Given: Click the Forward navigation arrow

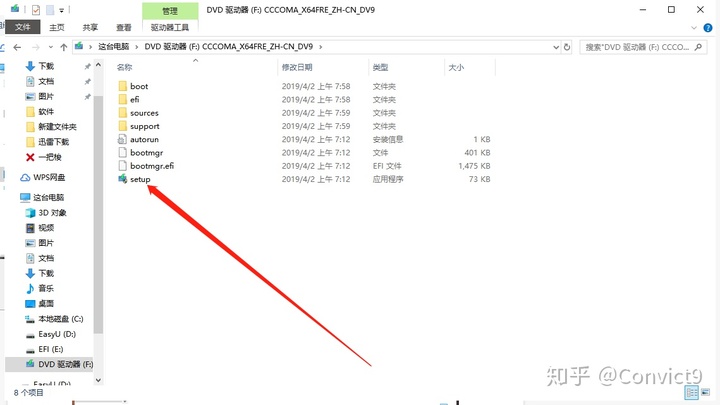Looking at the screenshot, I should 35,47.
